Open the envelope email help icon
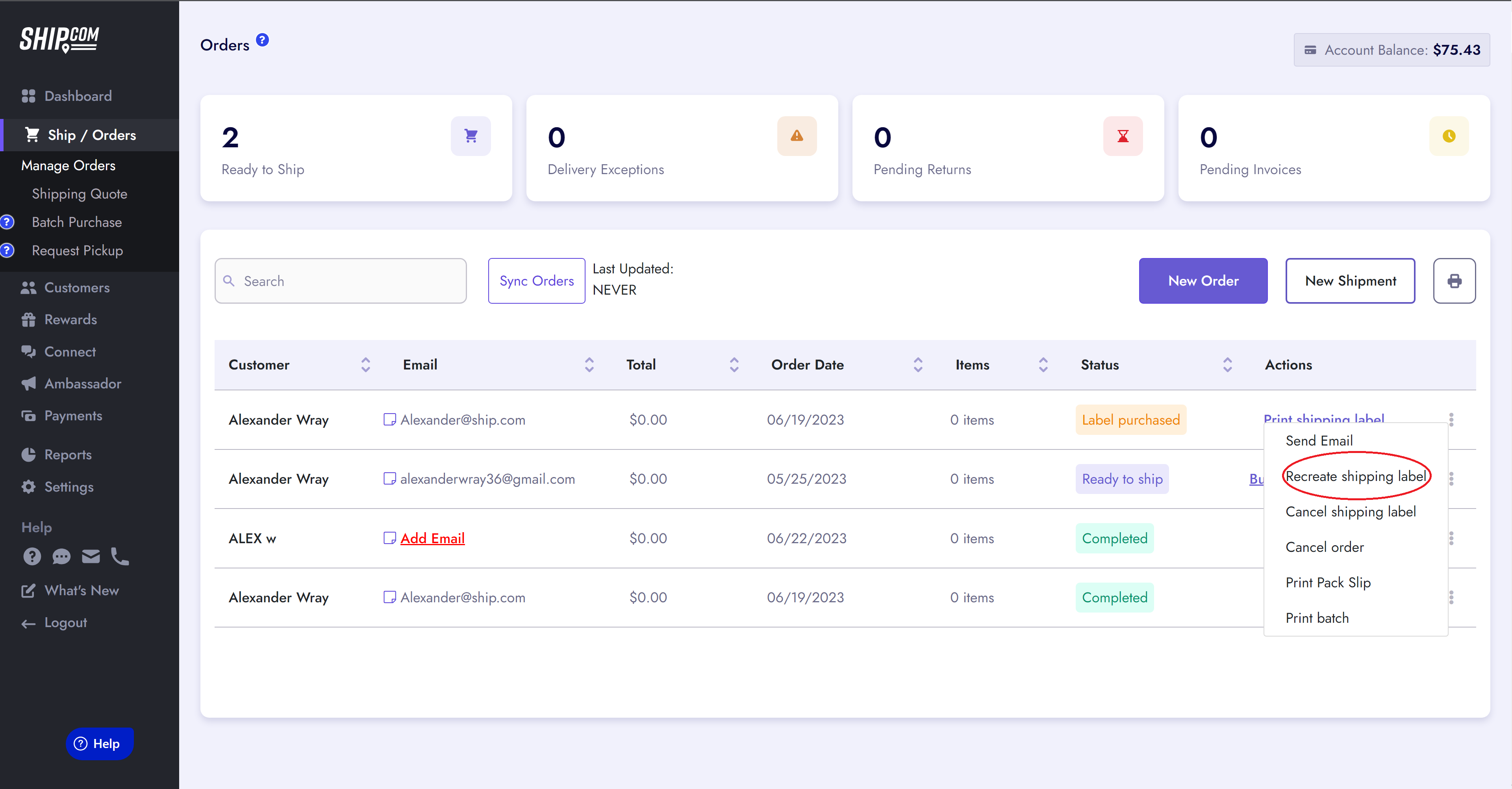Screen dimensions: 1512x789 coord(91,556)
